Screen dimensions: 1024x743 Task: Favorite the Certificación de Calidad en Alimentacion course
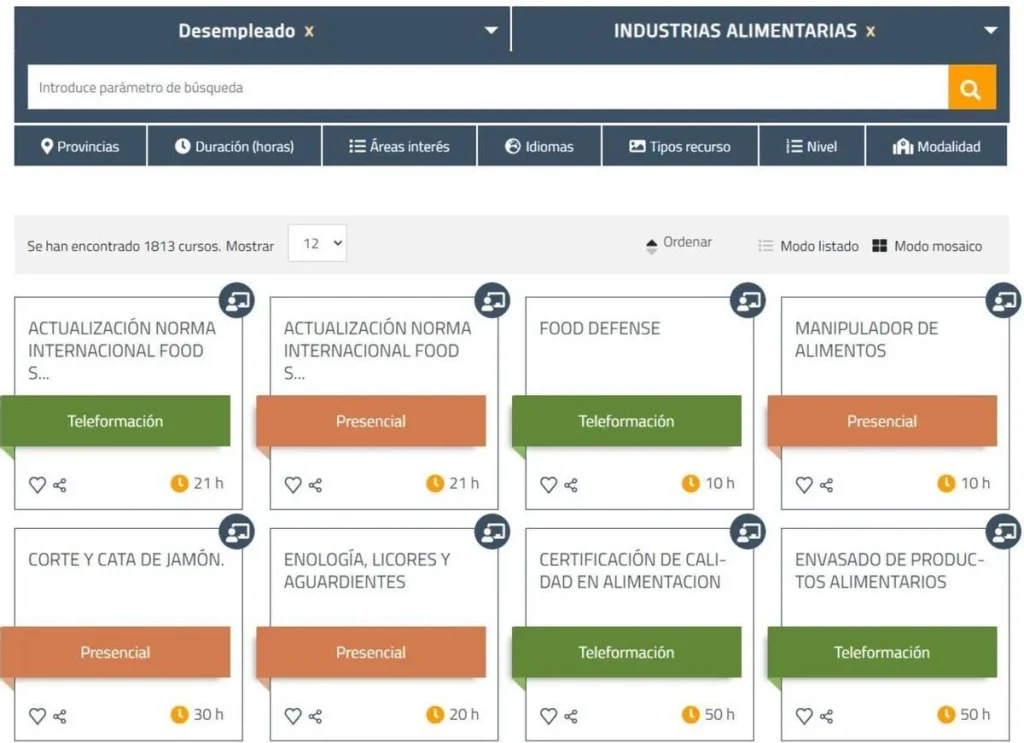(x=549, y=716)
